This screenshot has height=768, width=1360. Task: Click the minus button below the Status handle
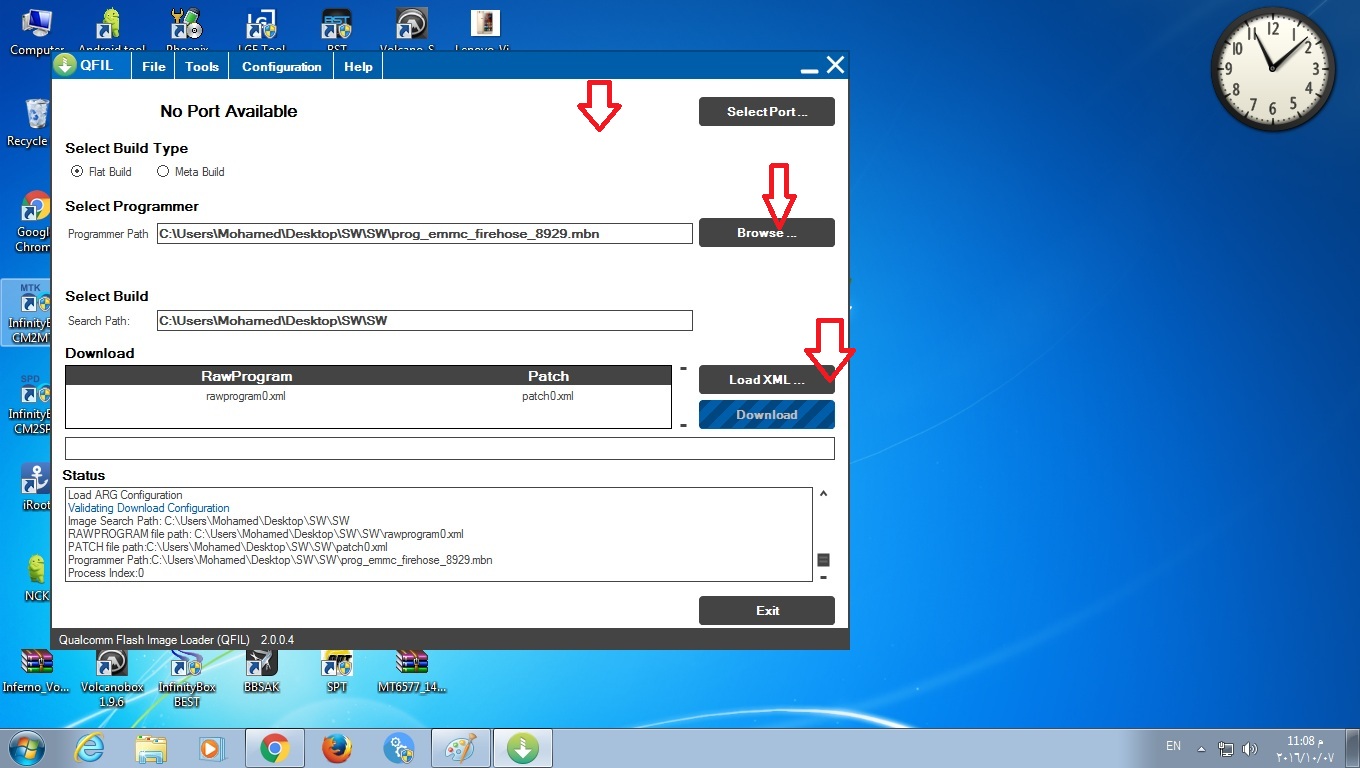pos(823,577)
